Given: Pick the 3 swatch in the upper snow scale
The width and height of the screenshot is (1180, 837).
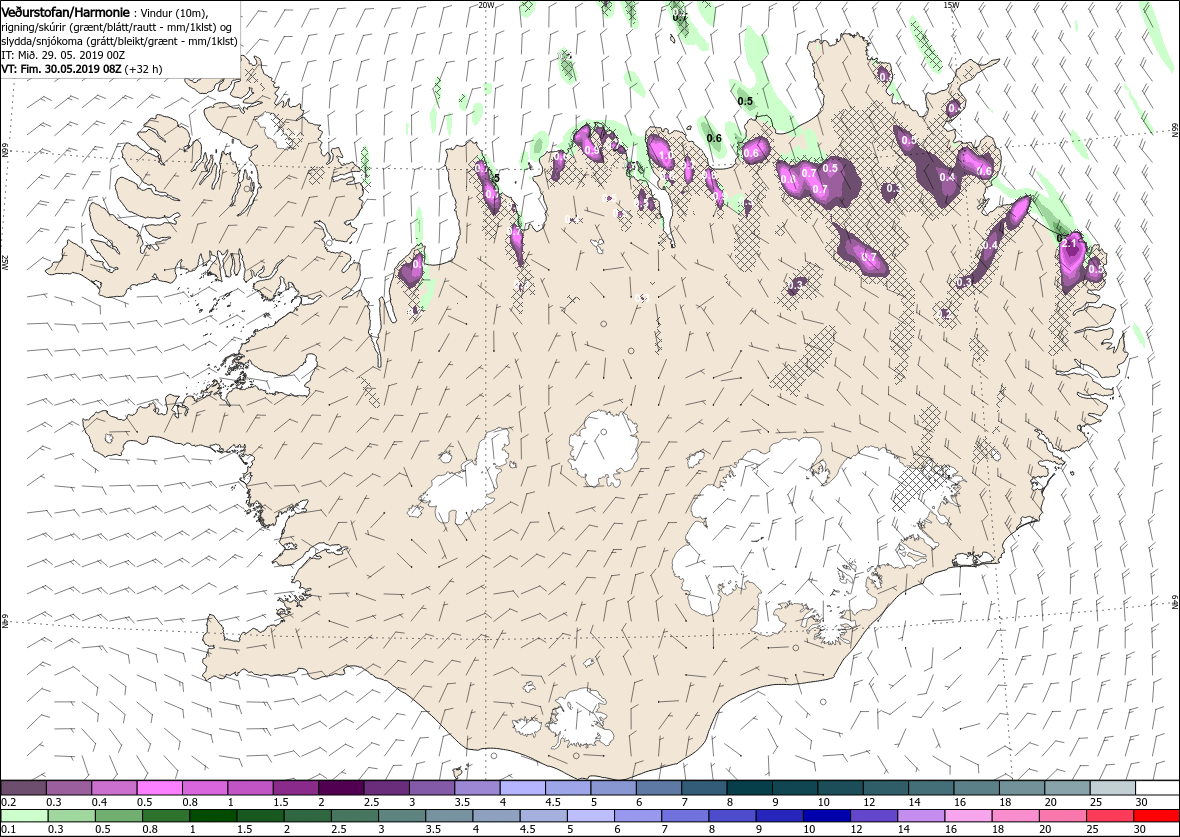Looking at the screenshot, I should pyautogui.click(x=431, y=788).
